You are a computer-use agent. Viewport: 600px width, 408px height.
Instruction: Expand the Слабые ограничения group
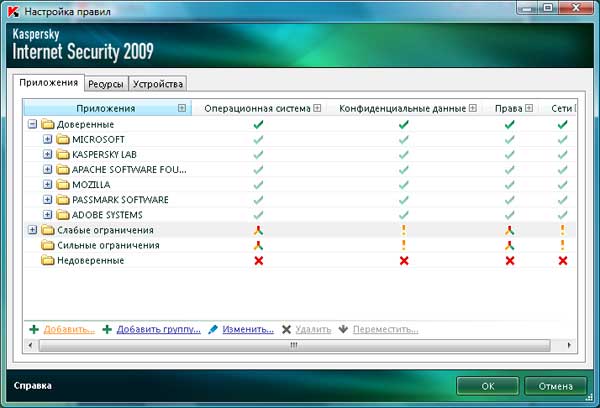[x=33, y=230]
